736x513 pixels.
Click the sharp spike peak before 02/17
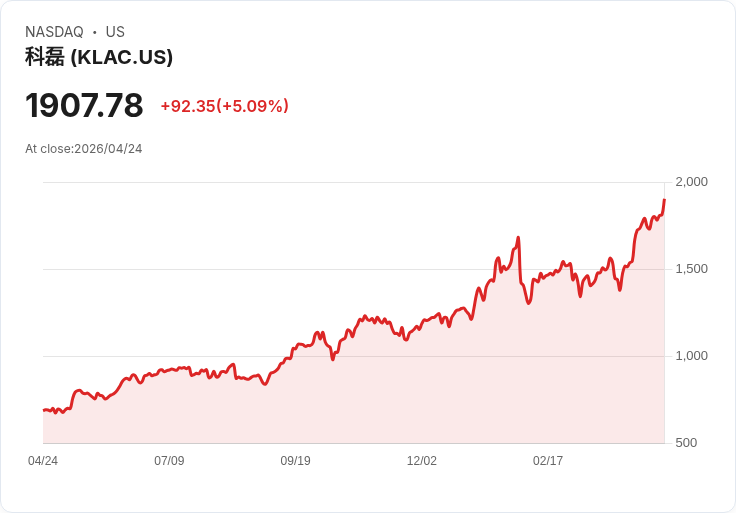click(x=518, y=238)
